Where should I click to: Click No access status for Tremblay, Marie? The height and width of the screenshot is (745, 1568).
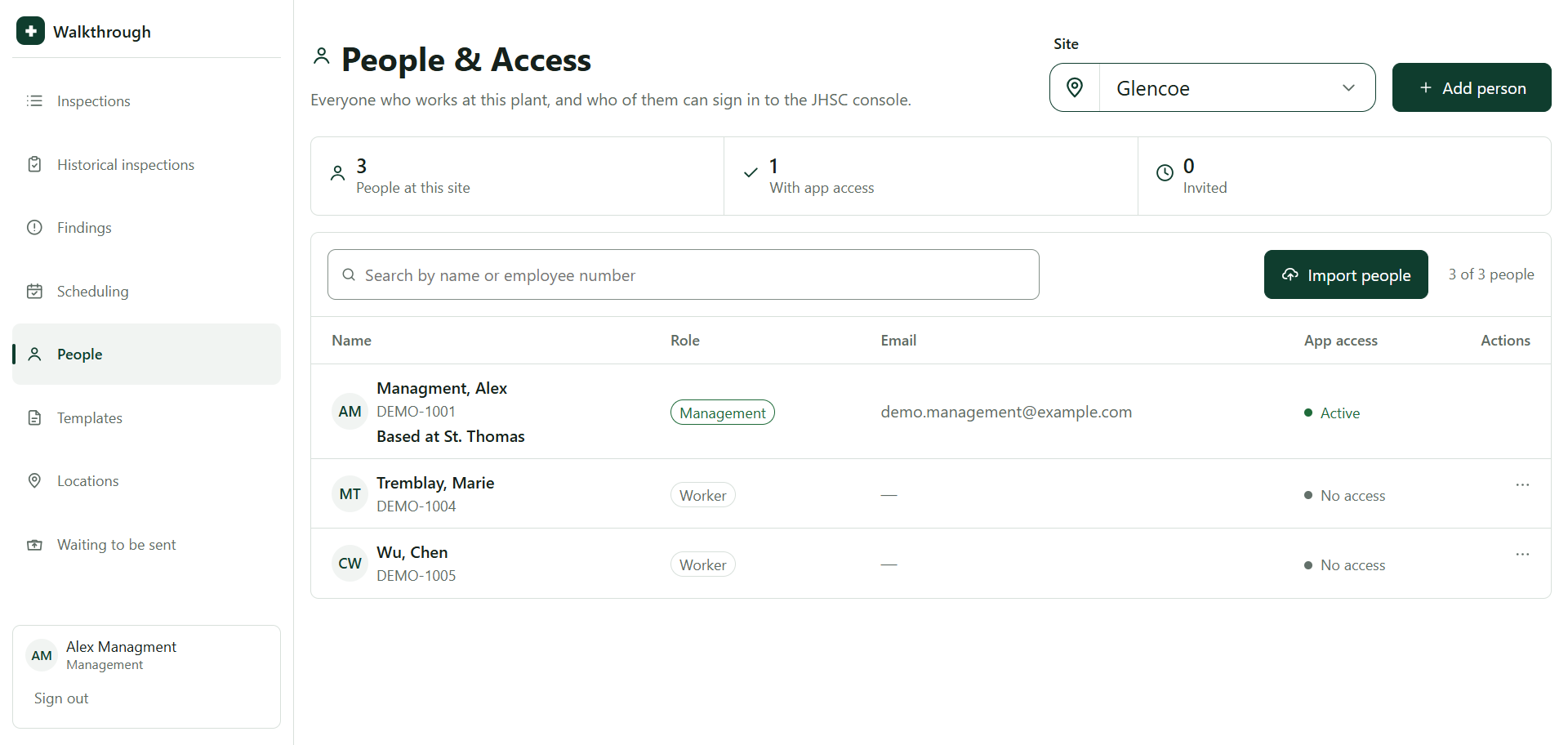click(x=1345, y=495)
